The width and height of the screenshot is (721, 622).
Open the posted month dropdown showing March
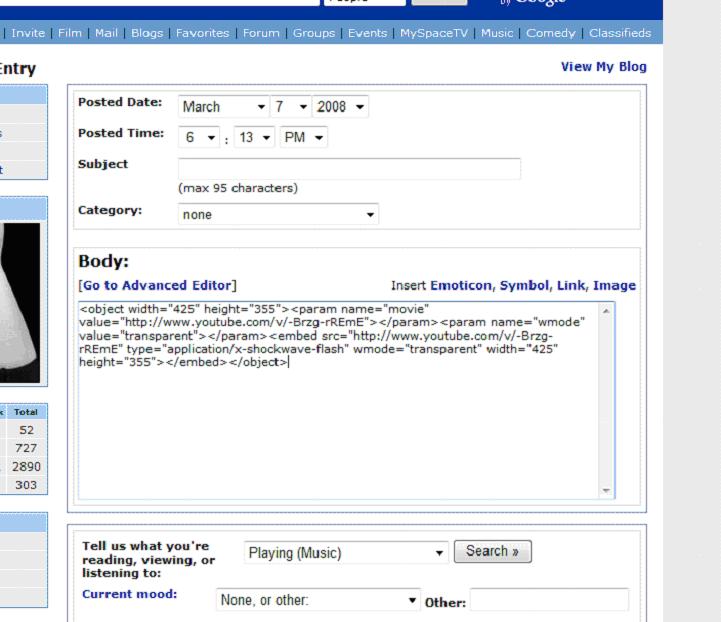pyautogui.click(x=223, y=107)
